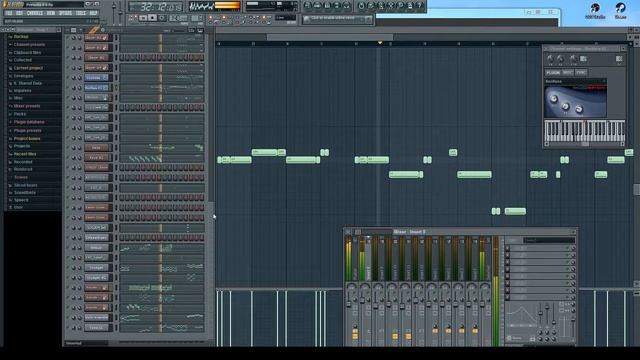Click the output oscilloscope monitor

(x=201, y=6)
